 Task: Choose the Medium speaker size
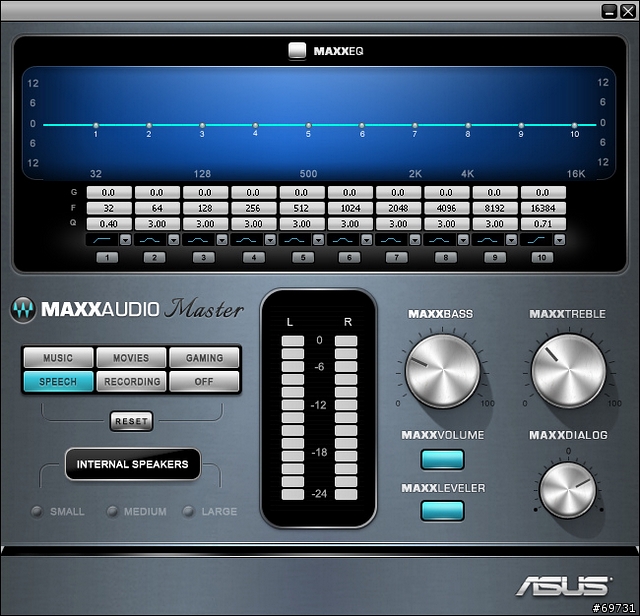(112, 511)
